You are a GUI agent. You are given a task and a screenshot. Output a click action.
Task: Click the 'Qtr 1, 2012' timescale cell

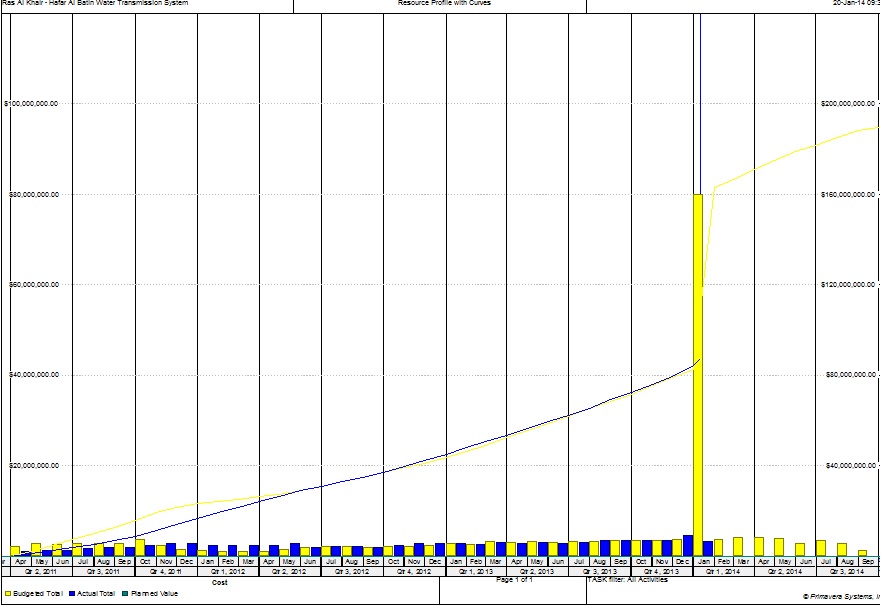(228, 571)
